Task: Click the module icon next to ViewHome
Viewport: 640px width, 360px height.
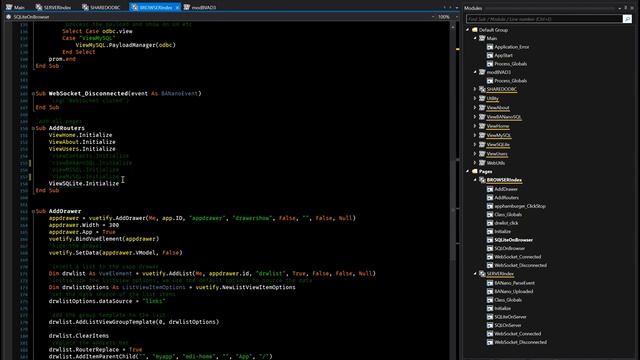Action: [x=482, y=126]
